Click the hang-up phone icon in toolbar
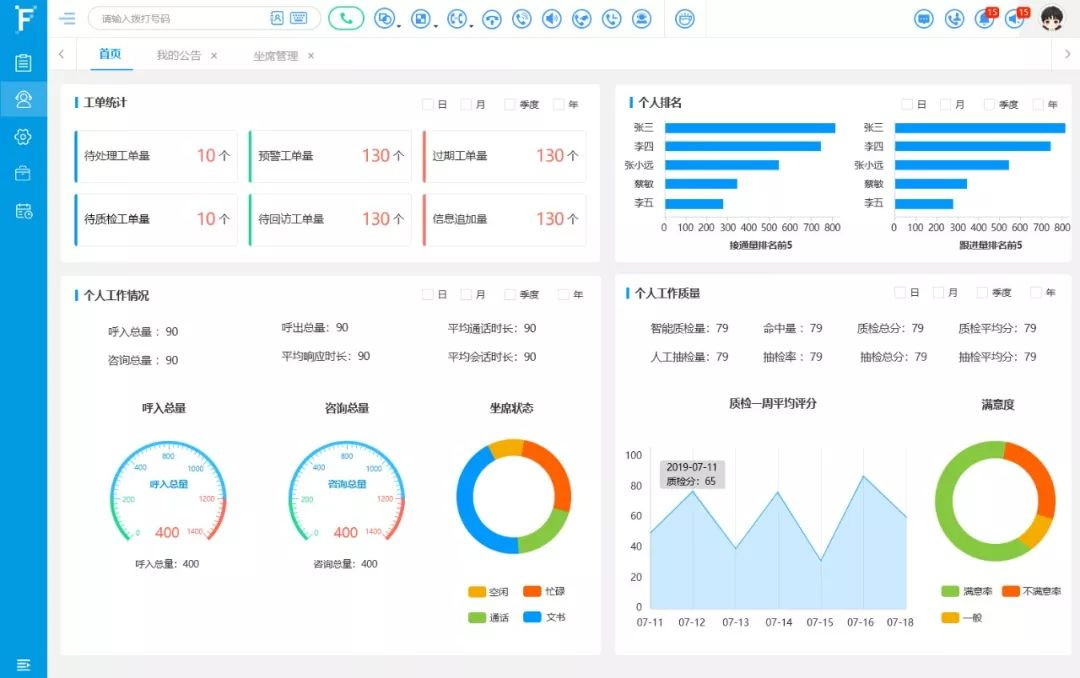The height and width of the screenshot is (678, 1080). 491,18
